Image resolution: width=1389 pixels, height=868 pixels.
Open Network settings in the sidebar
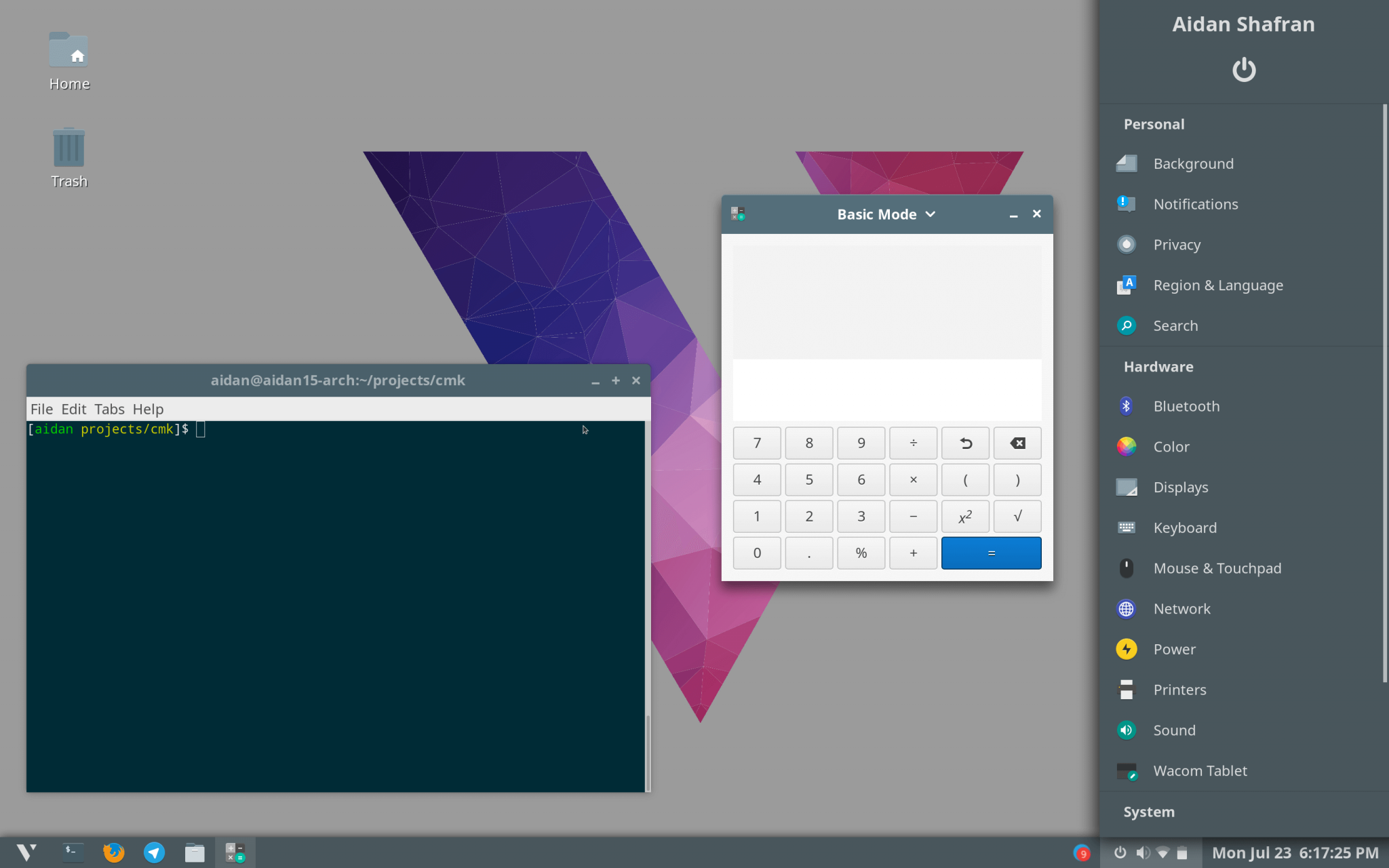point(1181,608)
